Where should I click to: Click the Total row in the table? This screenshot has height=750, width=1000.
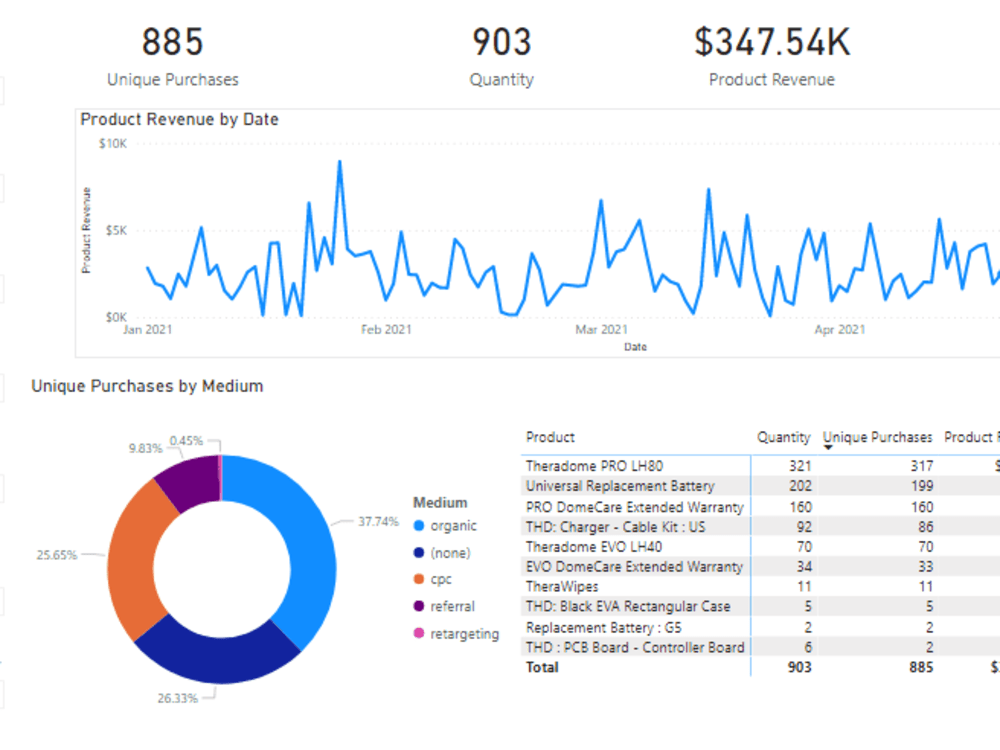click(650, 667)
